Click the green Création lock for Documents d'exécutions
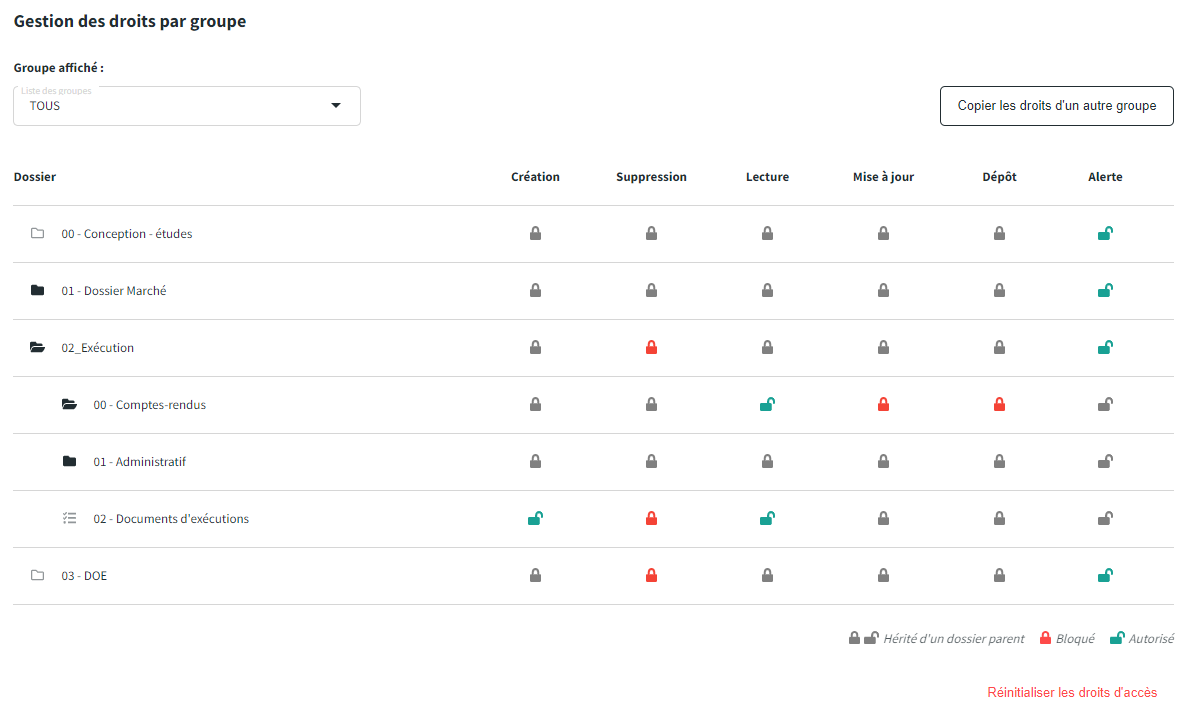 (x=535, y=519)
